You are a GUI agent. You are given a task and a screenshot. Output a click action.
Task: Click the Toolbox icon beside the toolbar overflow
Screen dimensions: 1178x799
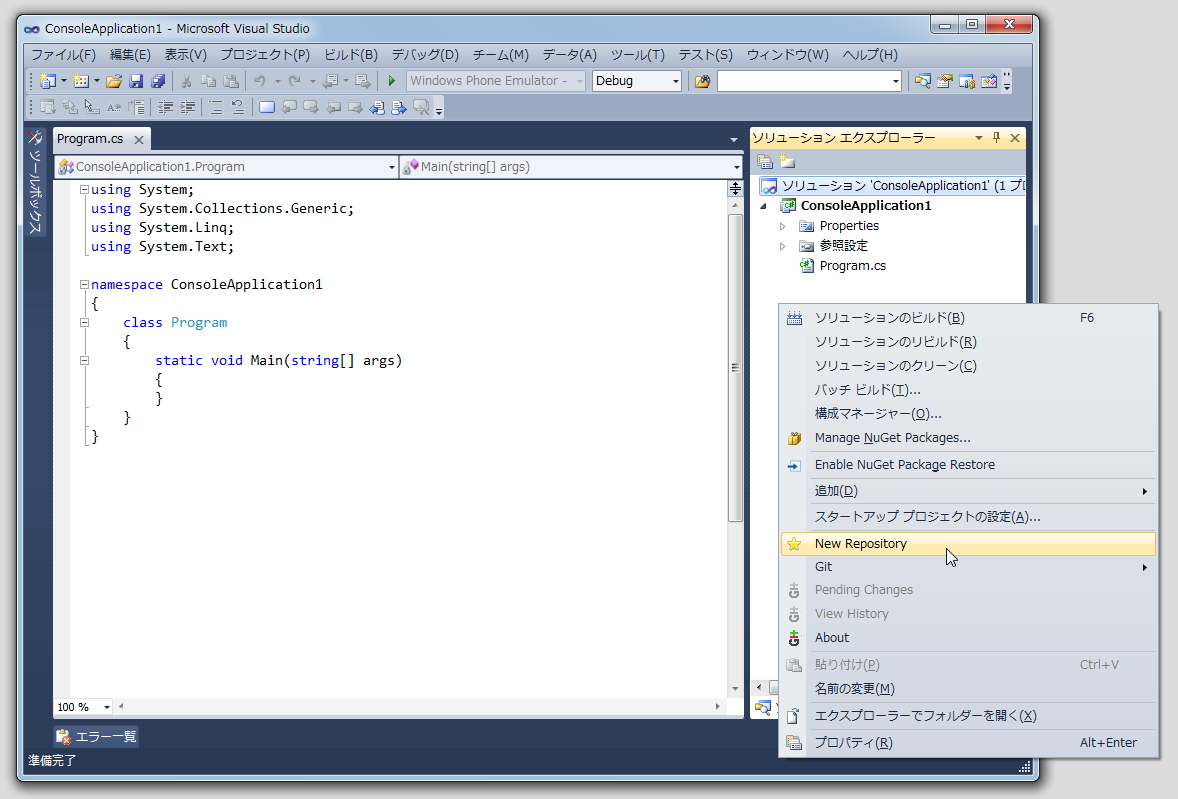[989, 81]
